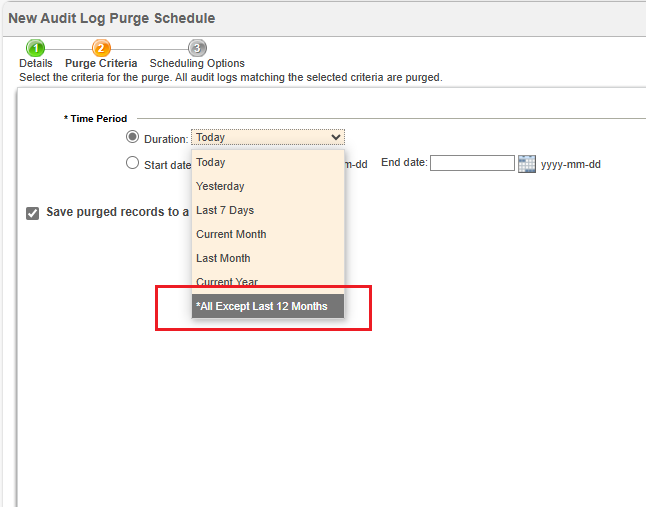Image resolution: width=646 pixels, height=507 pixels.
Task: Select the Duration radio button
Action: click(133, 137)
